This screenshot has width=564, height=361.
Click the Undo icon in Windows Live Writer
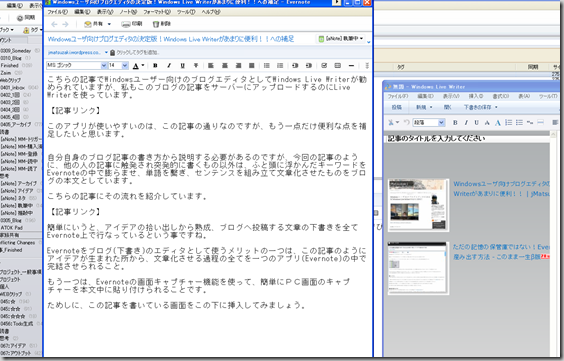(406, 122)
